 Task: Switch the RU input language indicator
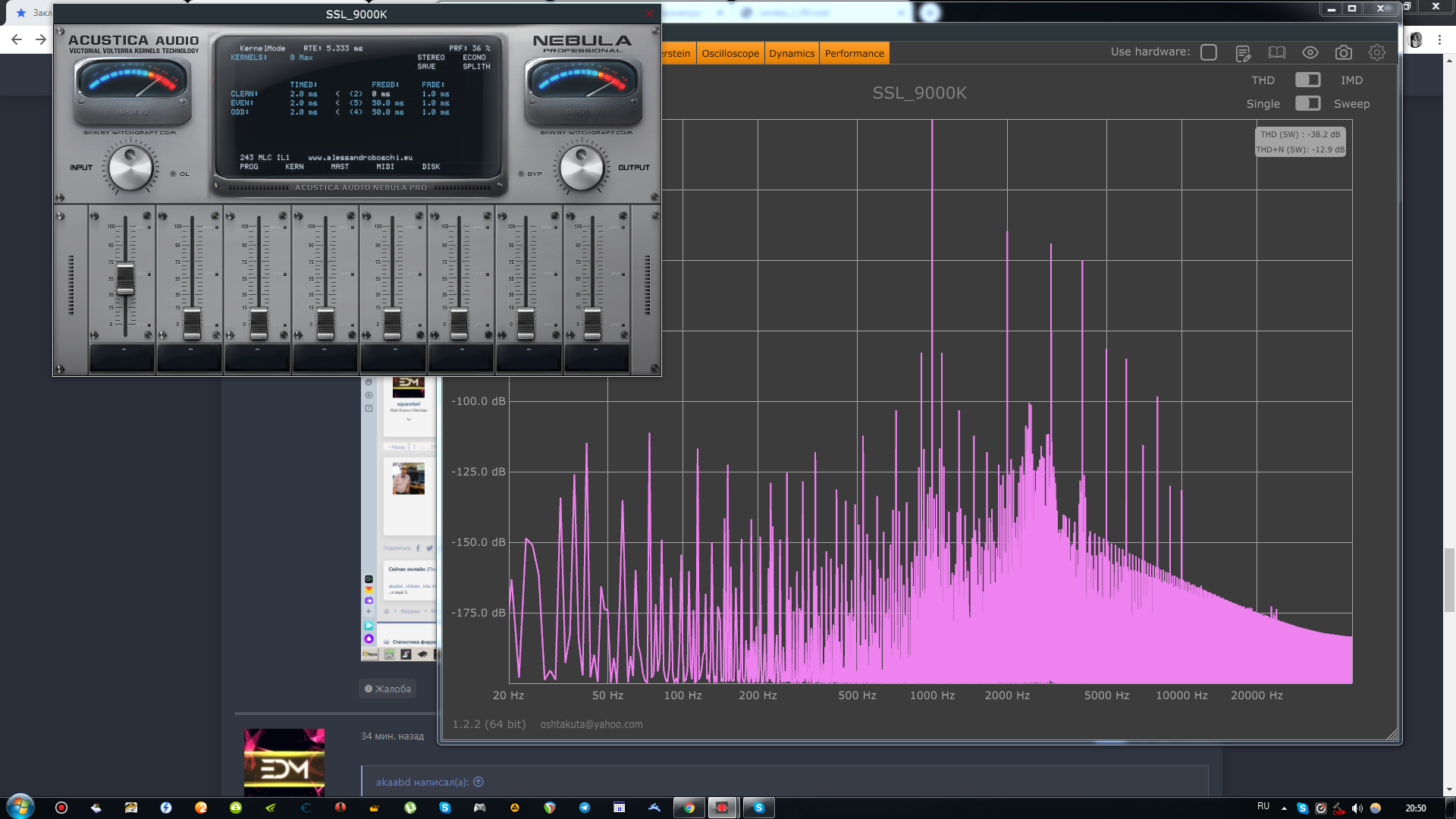tap(1263, 806)
